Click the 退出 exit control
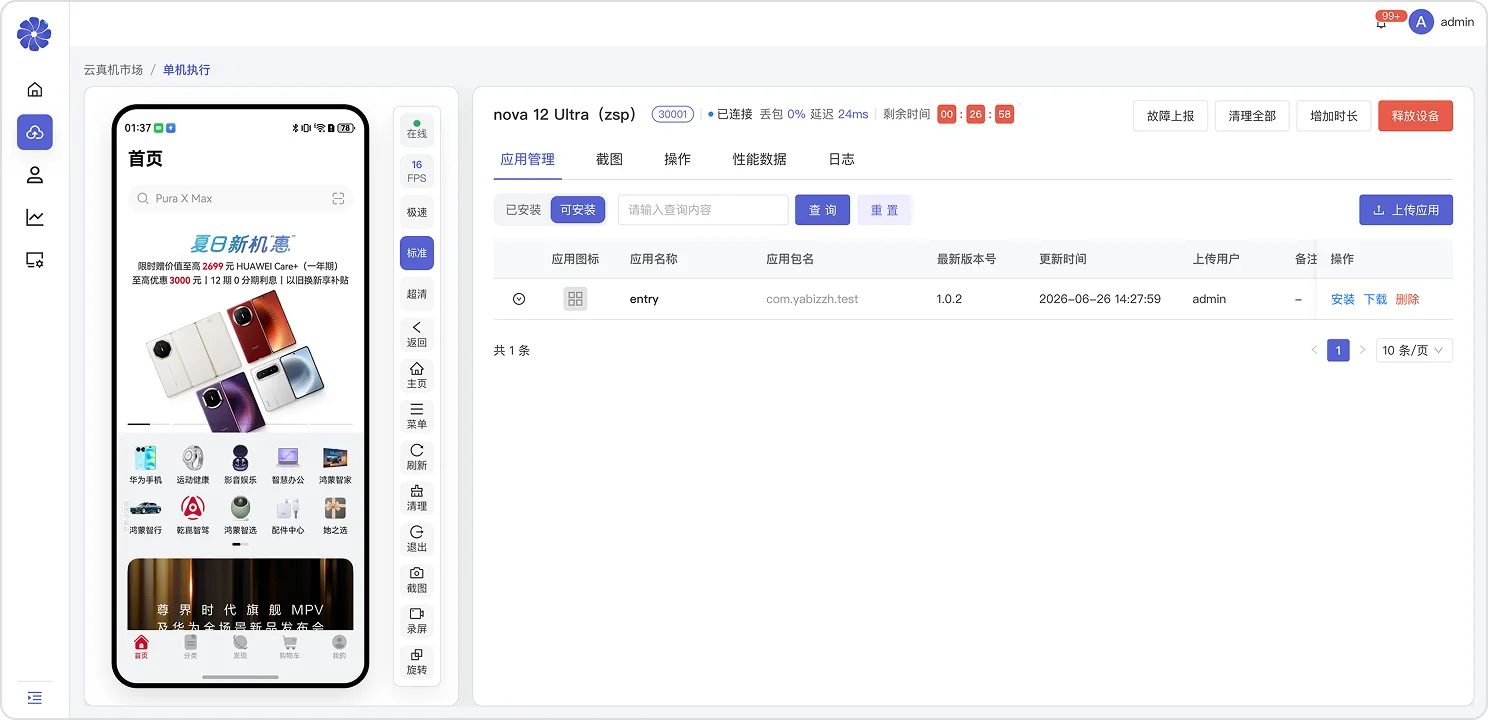Image resolution: width=1488 pixels, height=720 pixels. coord(417,539)
